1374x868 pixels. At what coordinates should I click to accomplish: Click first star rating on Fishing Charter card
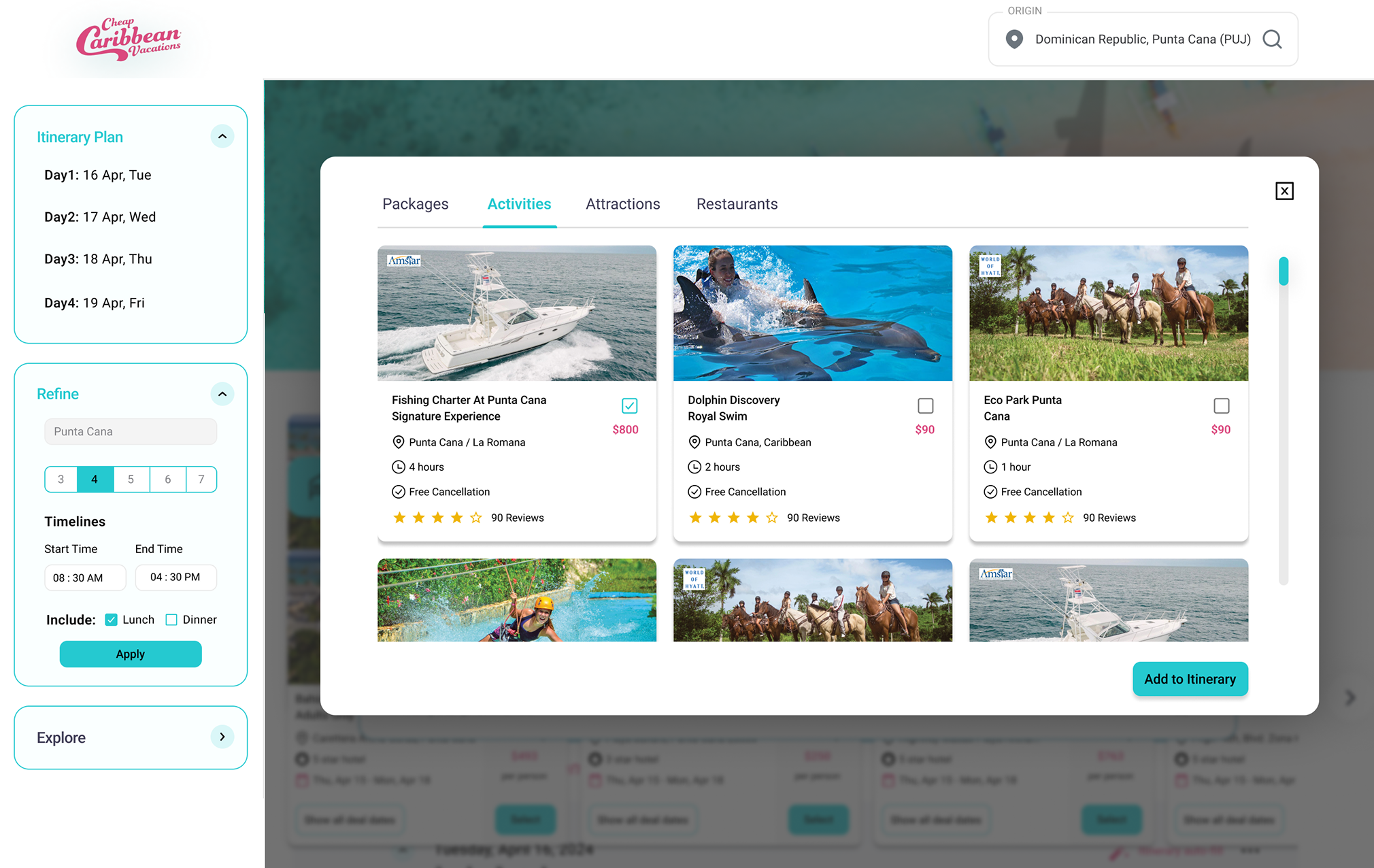click(x=399, y=518)
